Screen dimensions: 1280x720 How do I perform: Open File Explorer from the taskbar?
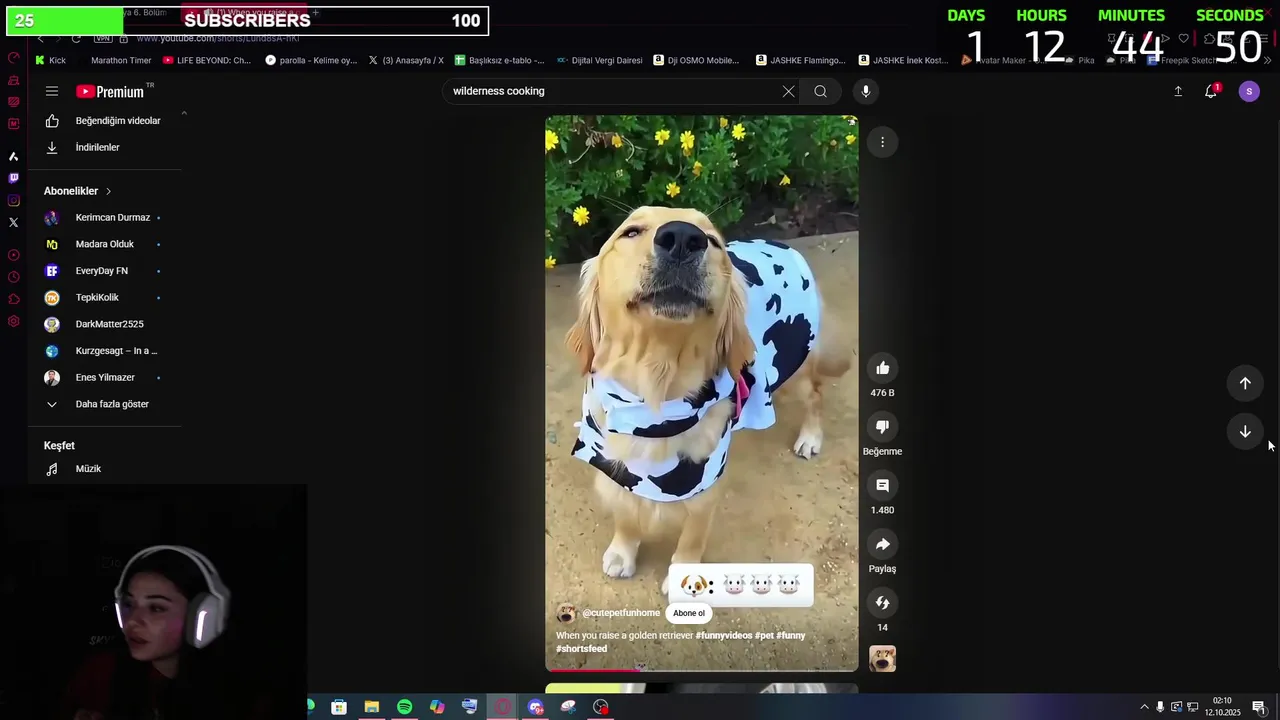pos(372,707)
